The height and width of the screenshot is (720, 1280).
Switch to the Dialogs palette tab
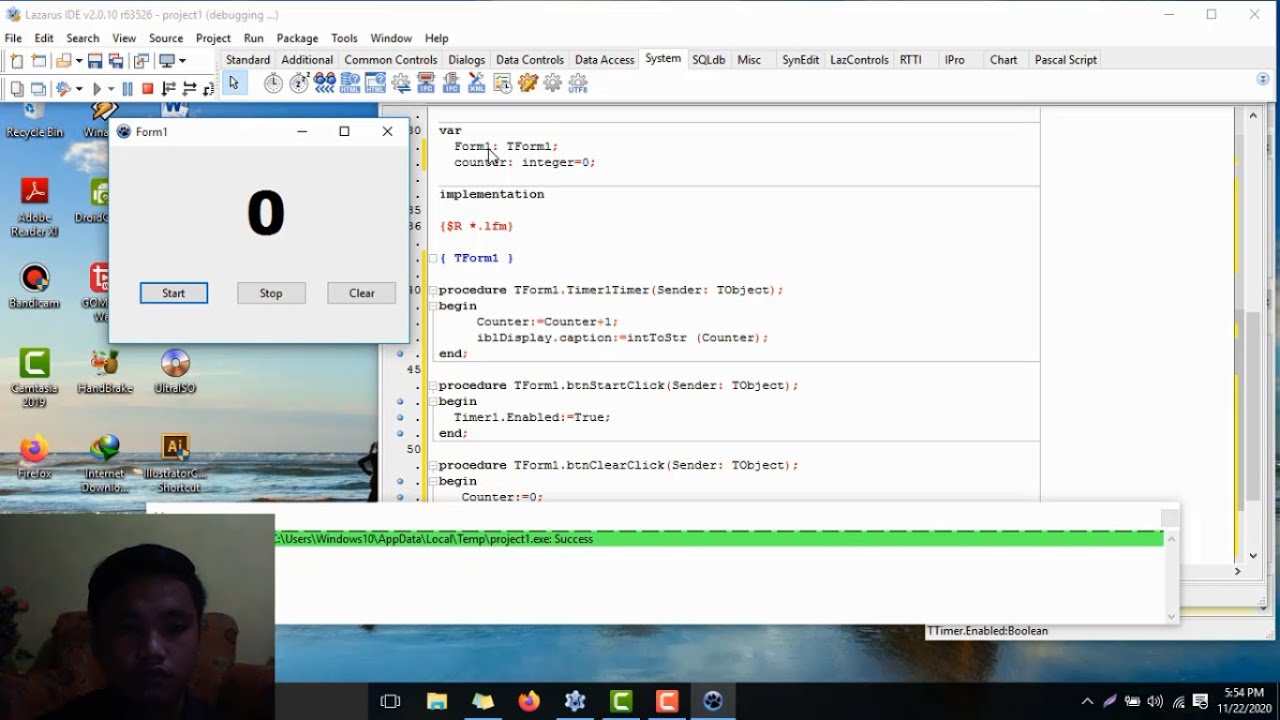[x=466, y=60]
